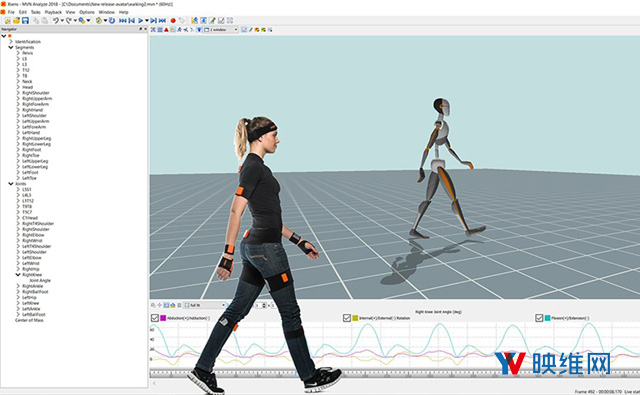Select the RightShoulder segment
This screenshot has height=395, width=640.
[x=36, y=93]
